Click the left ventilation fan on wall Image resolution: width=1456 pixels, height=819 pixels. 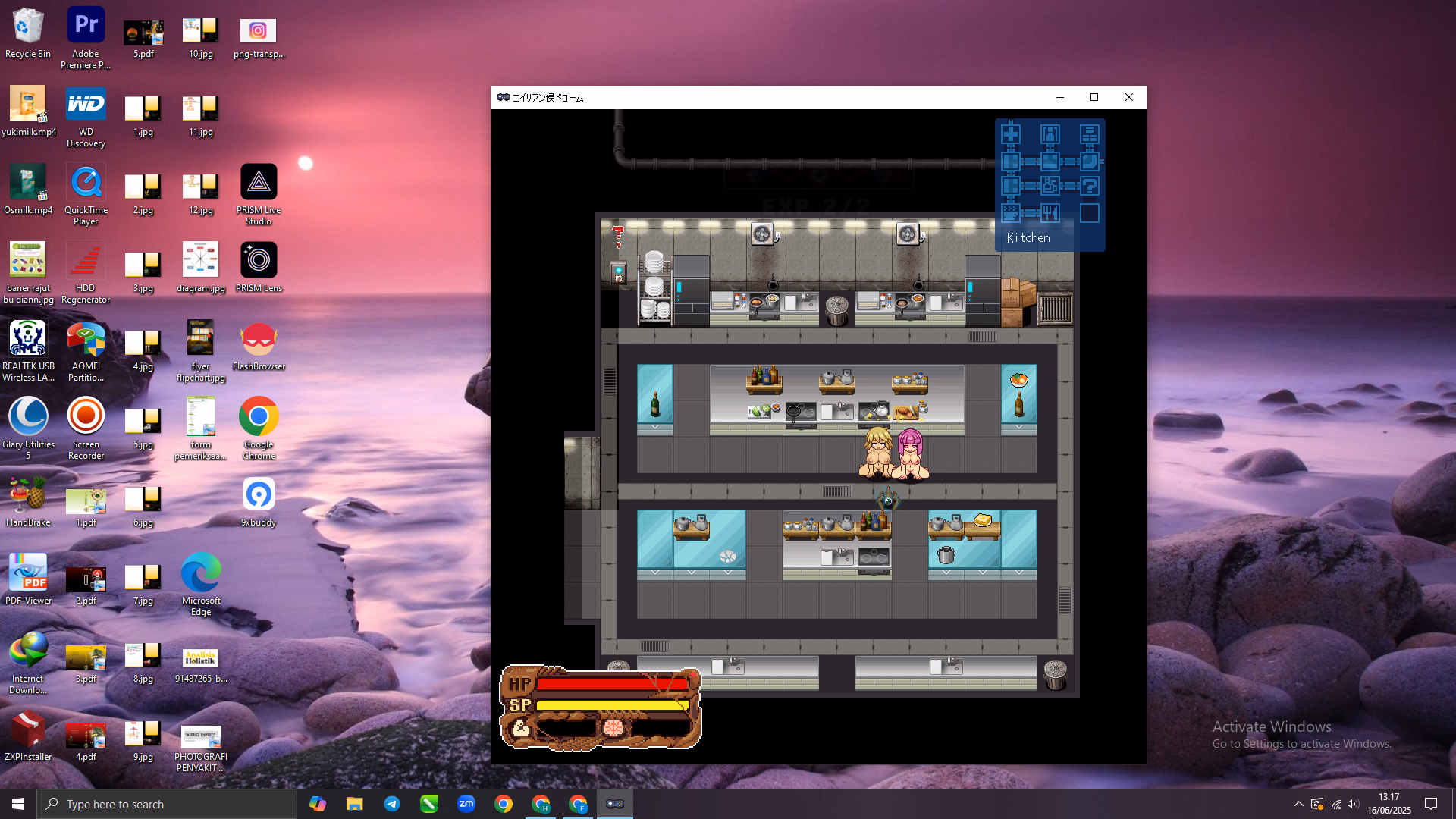click(x=762, y=234)
